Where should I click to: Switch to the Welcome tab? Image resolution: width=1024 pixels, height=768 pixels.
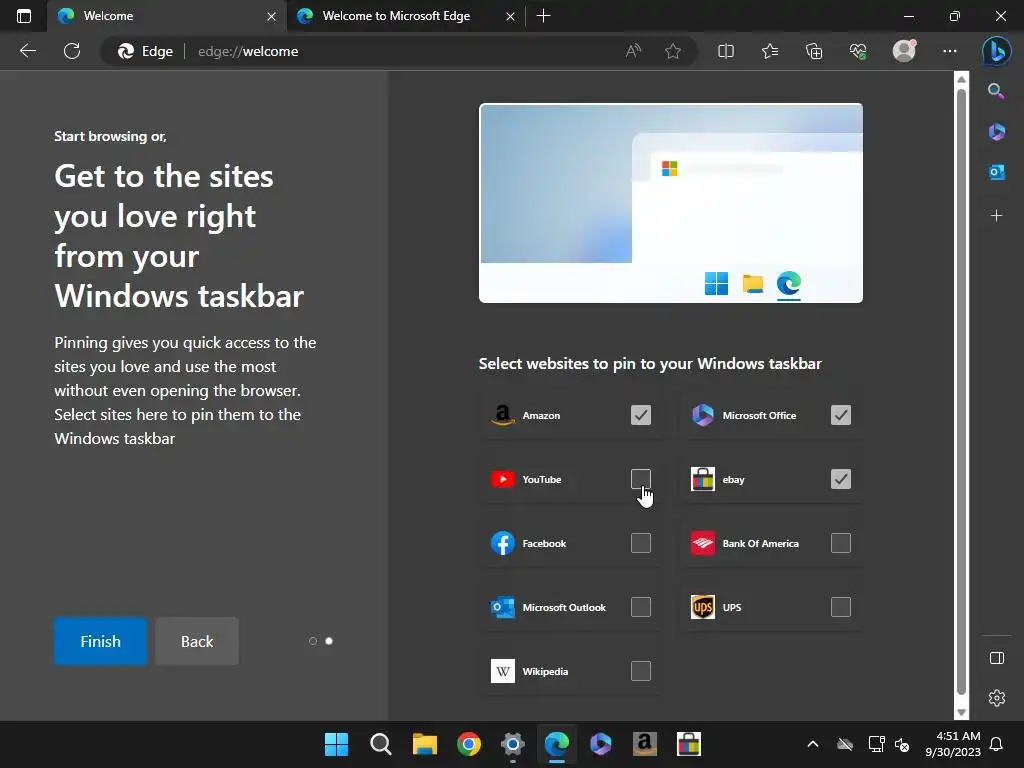click(167, 16)
